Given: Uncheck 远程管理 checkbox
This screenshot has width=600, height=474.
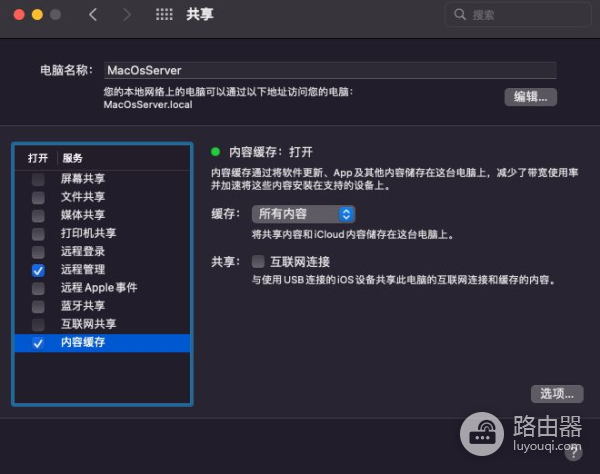Looking at the screenshot, I should 38,270.
